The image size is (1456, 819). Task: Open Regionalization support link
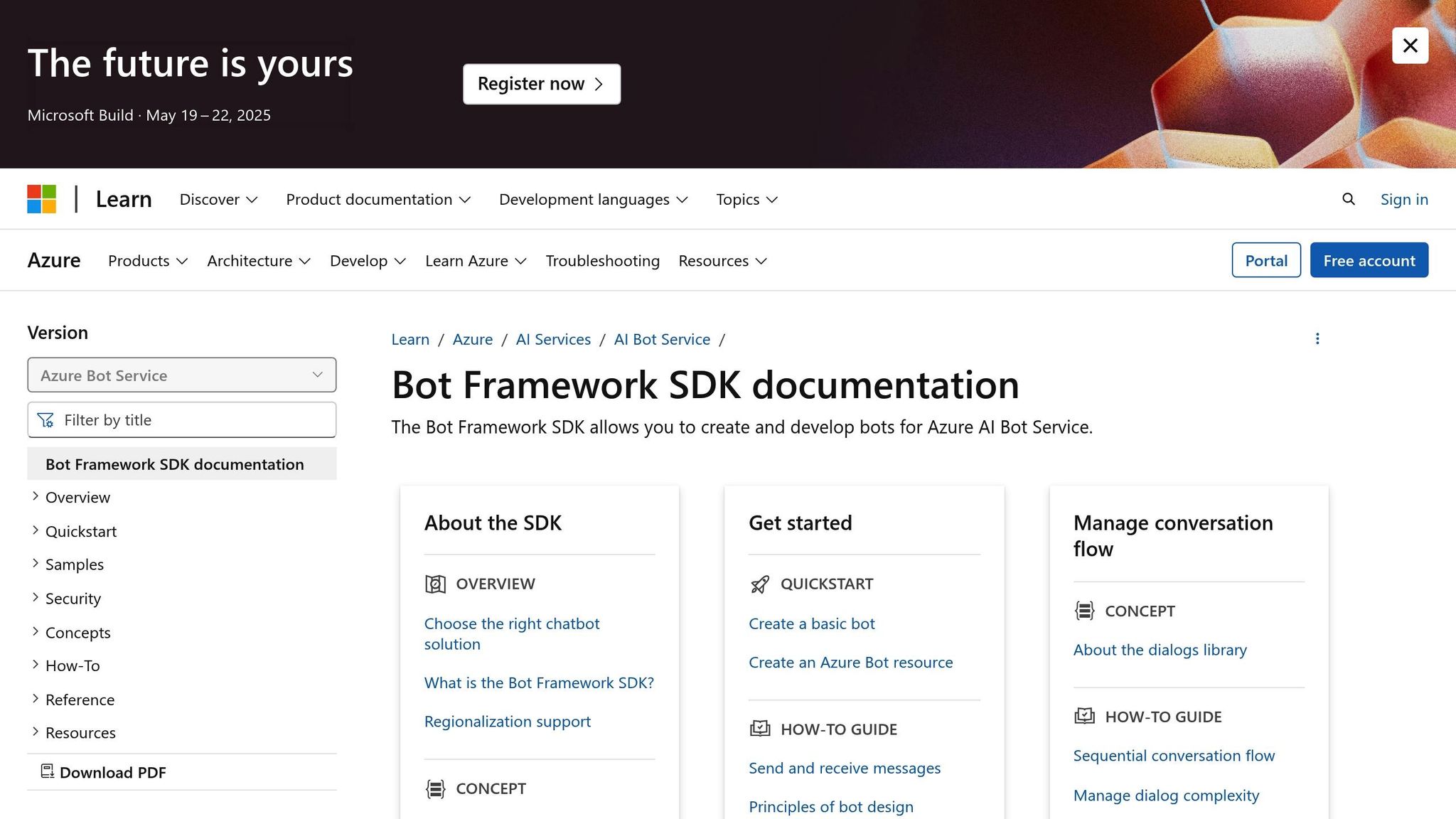508,721
